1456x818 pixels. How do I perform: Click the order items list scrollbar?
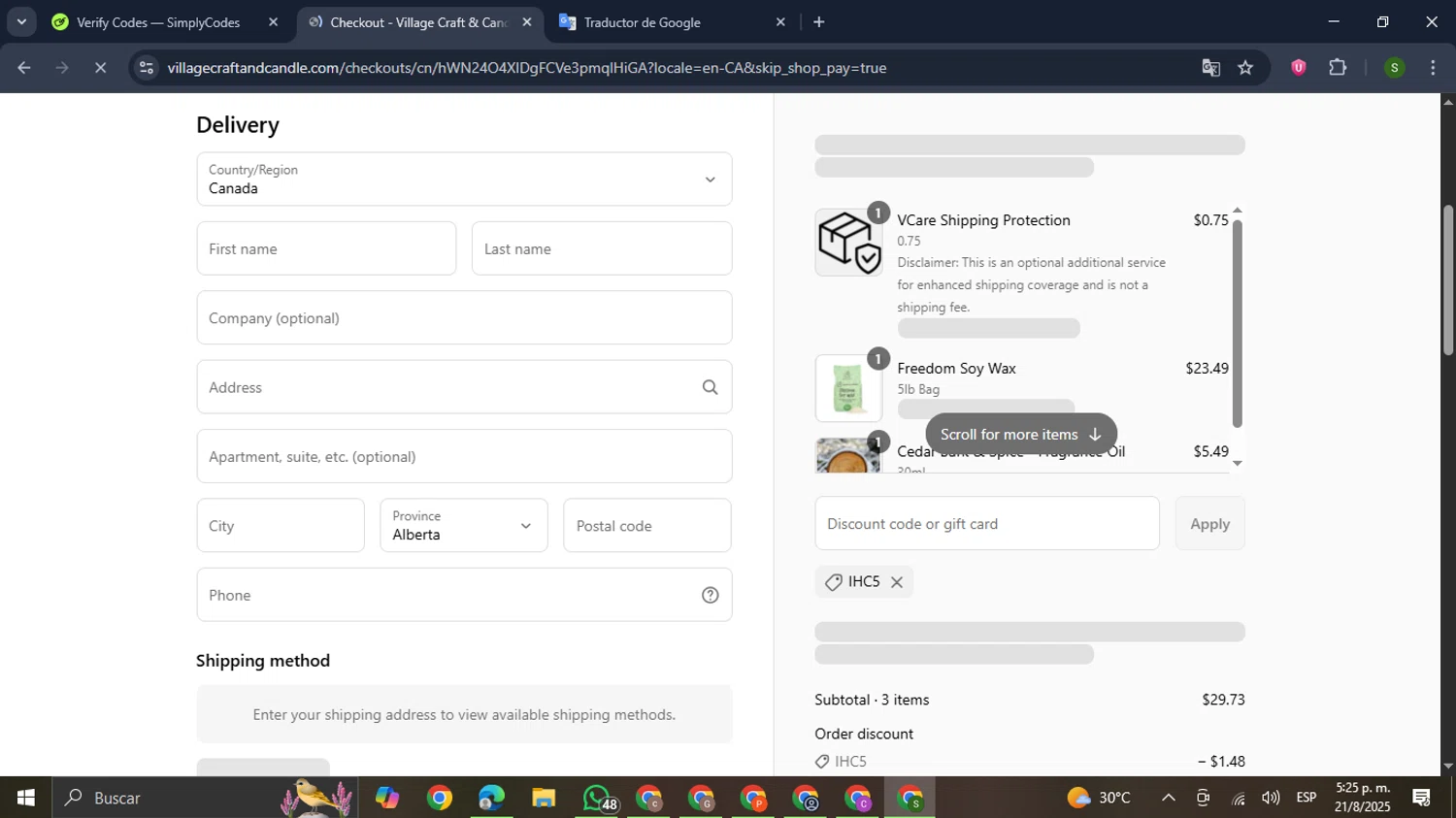(1237, 325)
